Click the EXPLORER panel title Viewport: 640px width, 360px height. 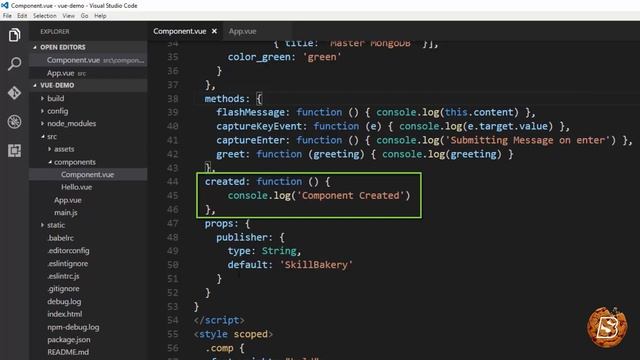55,31
